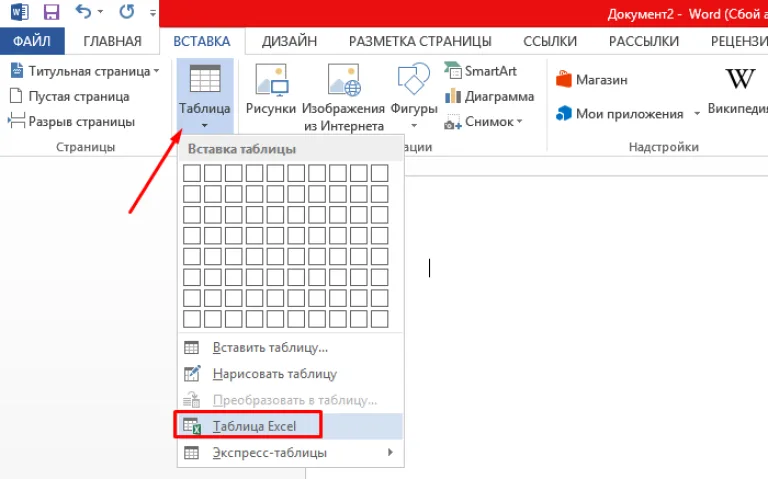Image resolution: width=768 pixels, height=479 pixels.
Task: Insert pictures via Рисунки
Action: click(x=271, y=89)
